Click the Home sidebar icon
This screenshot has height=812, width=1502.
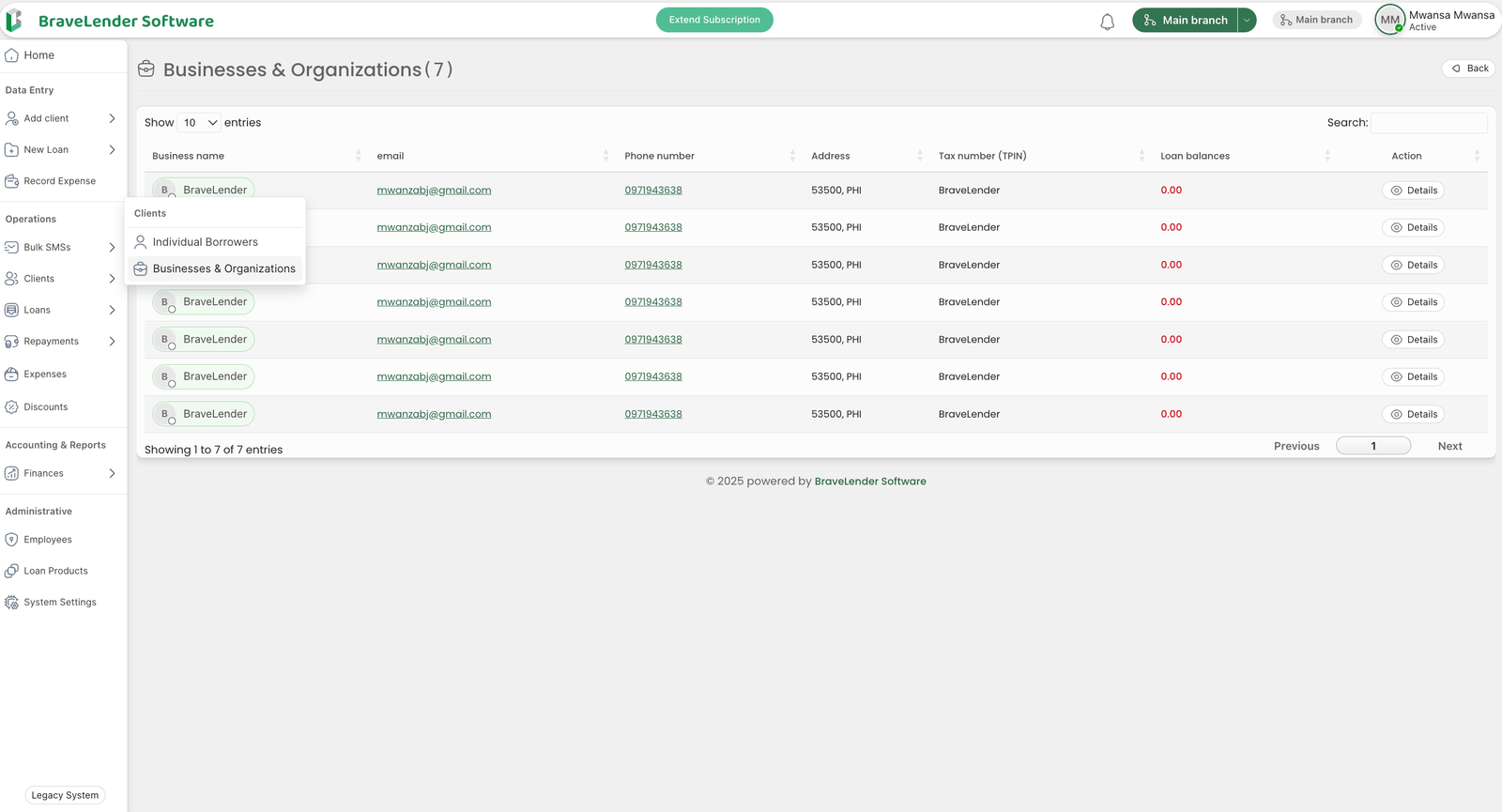point(11,55)
